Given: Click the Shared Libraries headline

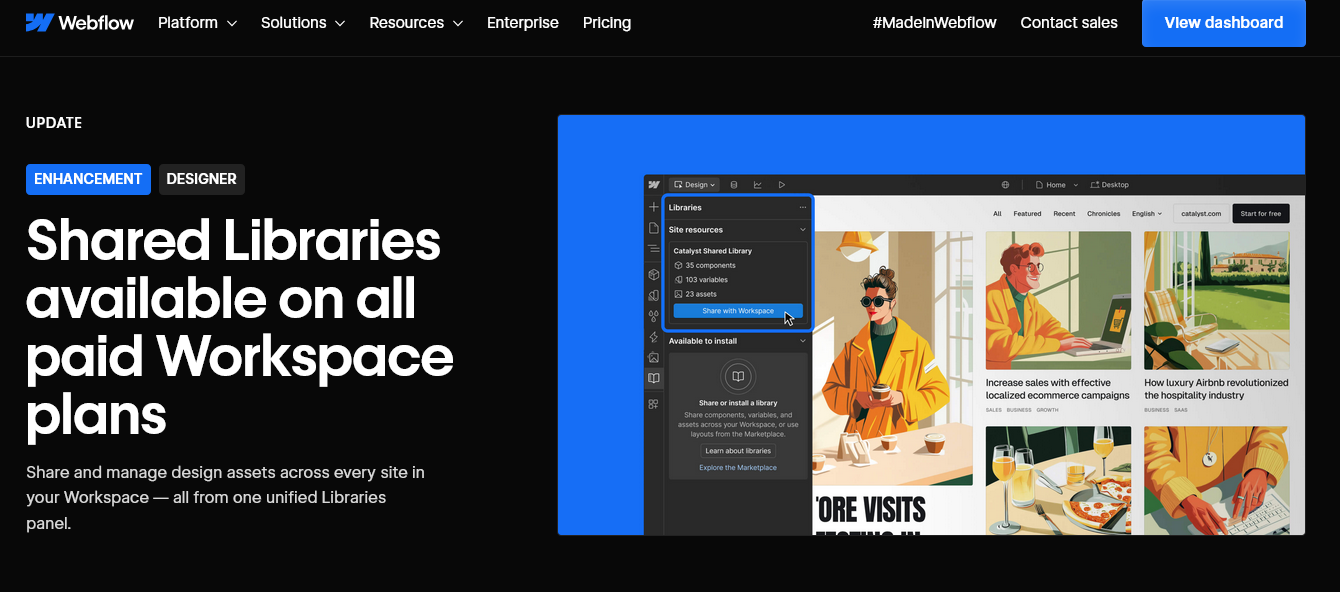Looking at the screenshot, I should (240, 327).
